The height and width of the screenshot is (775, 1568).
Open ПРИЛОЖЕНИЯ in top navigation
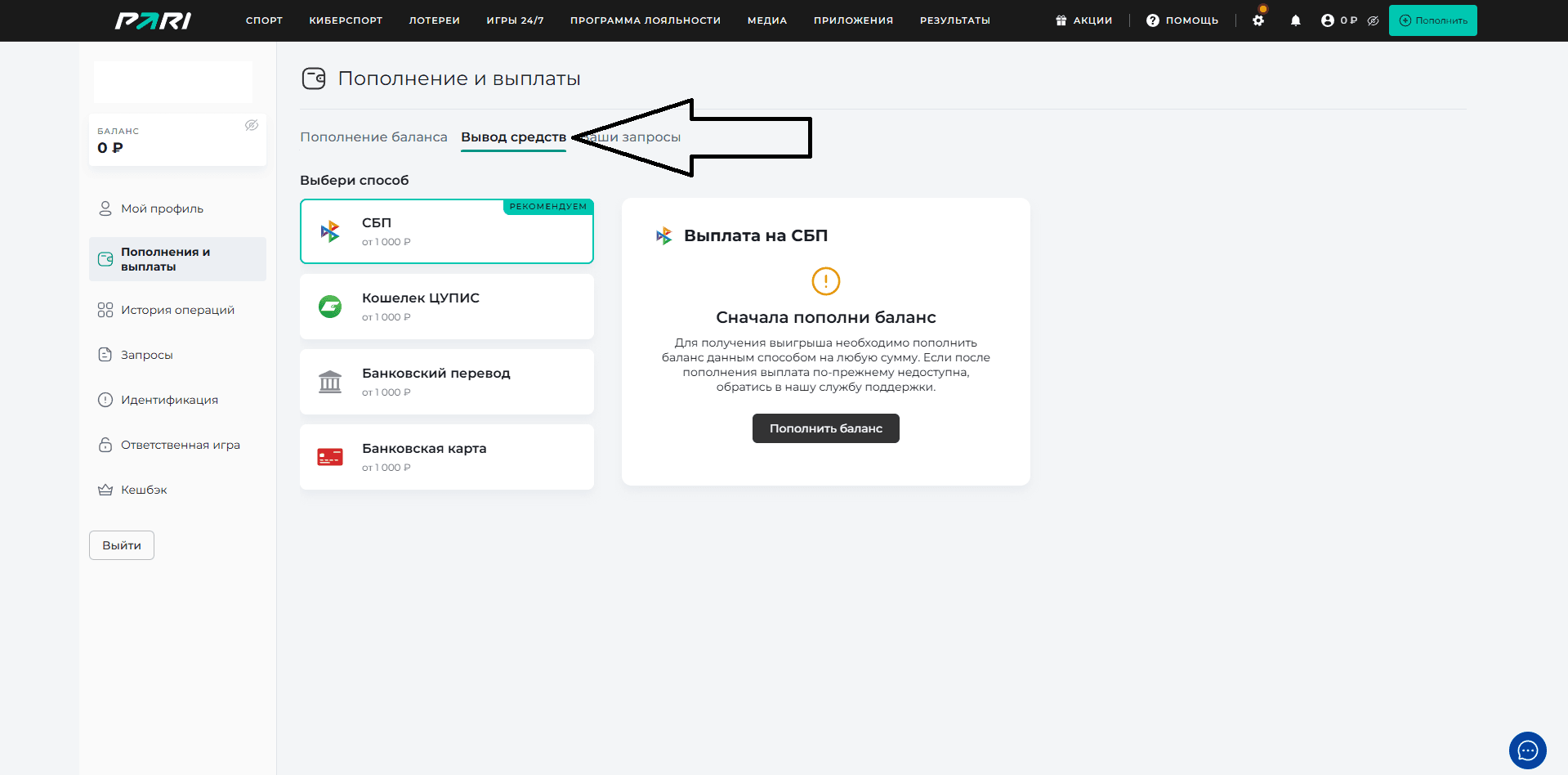click(853, 20)
